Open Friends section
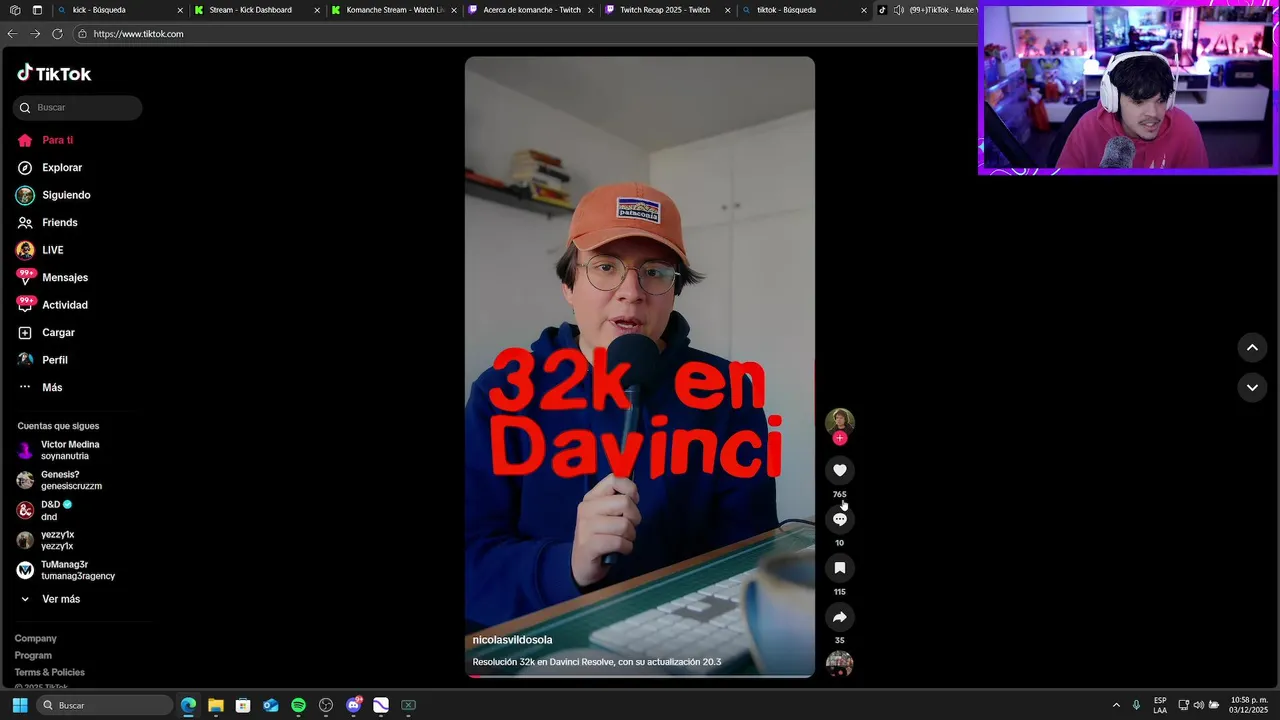 point(47,222)
